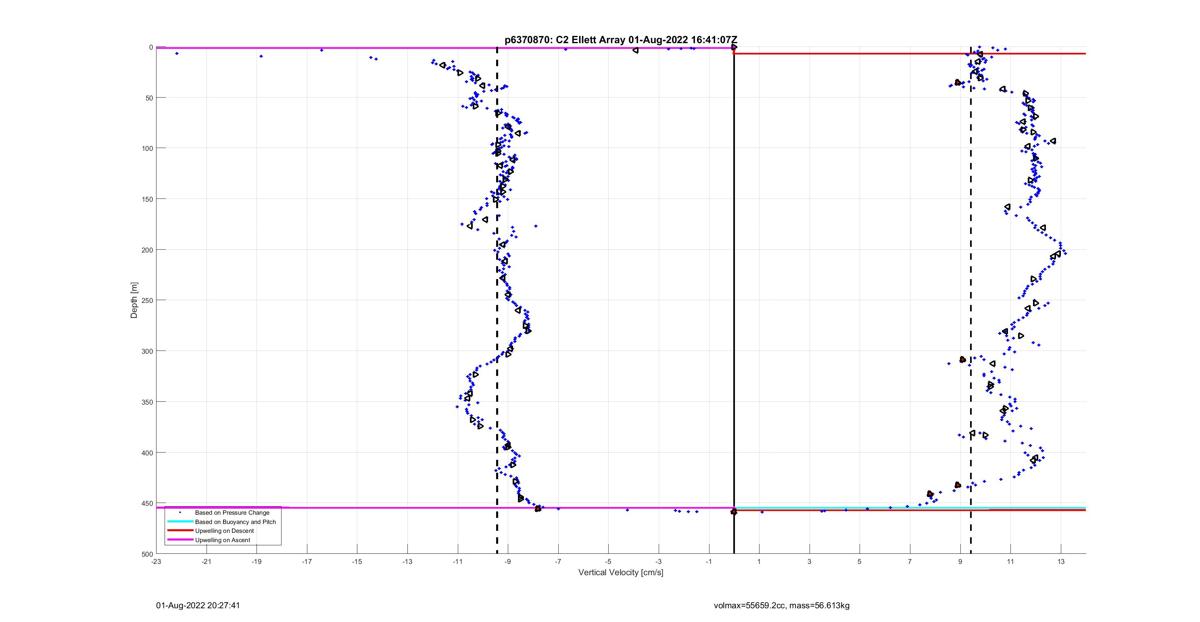1200x622 pixels.
Task: Click the timestamp '01-Aug-2022 20:27:41' footer
Action: tap(198, 605)
